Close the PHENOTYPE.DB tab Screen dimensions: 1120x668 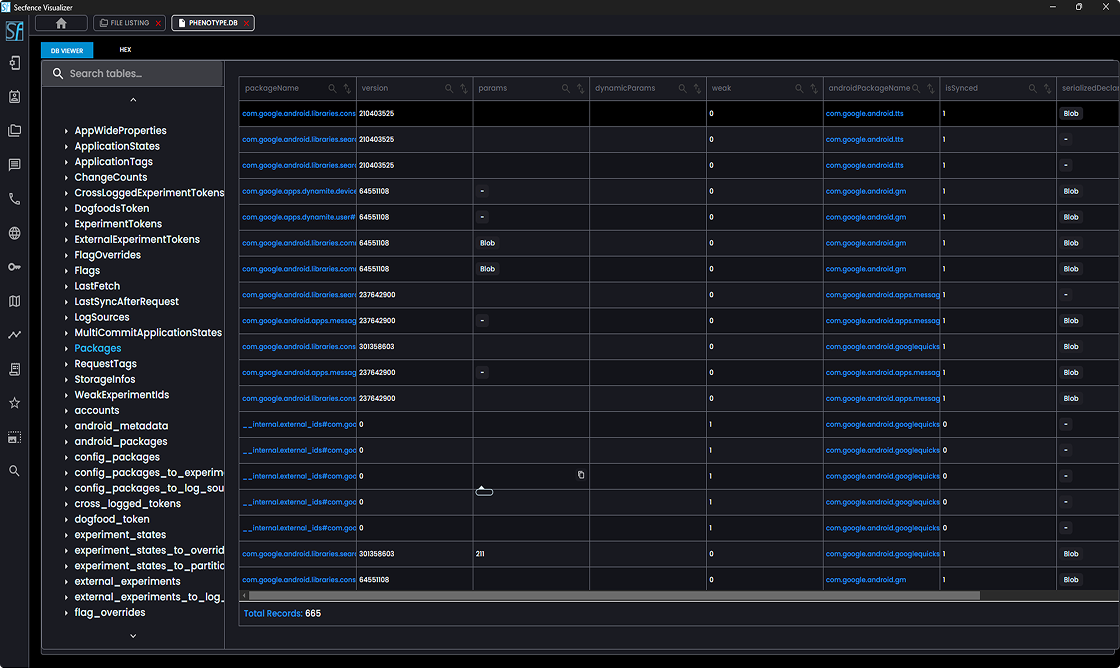(246, 23)
